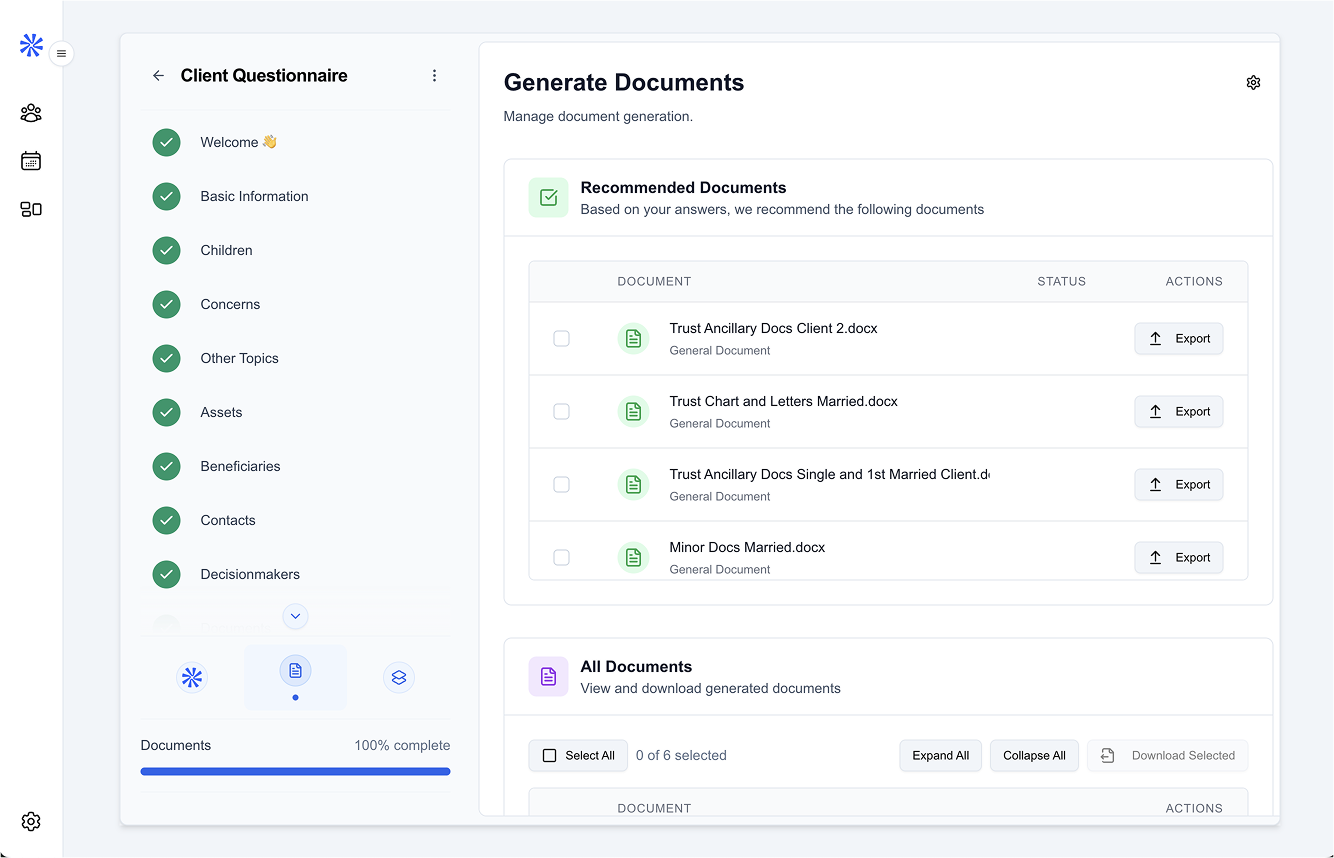Click the Documents completion progress bar
This screenshot has width=1334, height=858.
pos(295,771)
